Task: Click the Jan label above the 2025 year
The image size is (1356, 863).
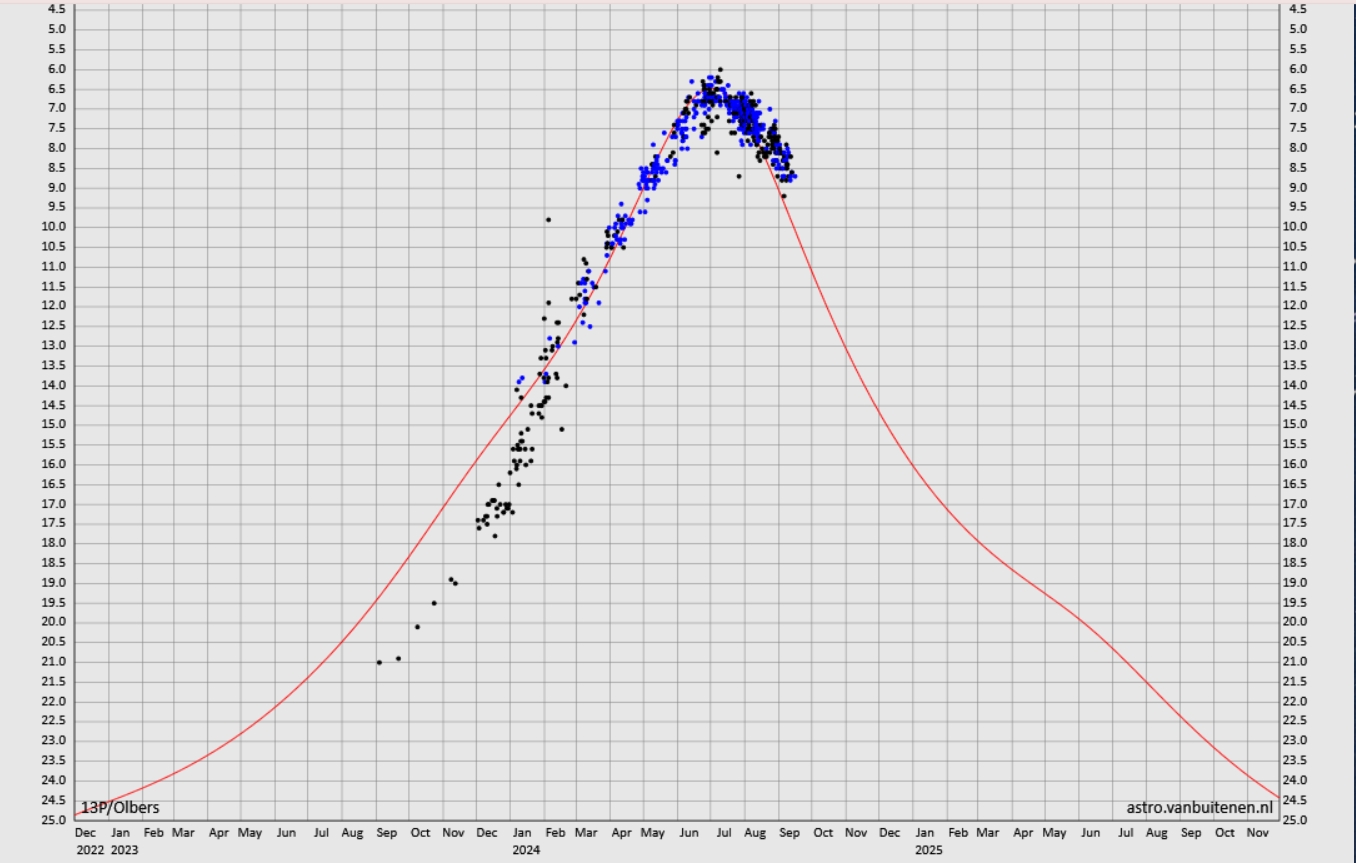Action: click(x=924, y=832)
